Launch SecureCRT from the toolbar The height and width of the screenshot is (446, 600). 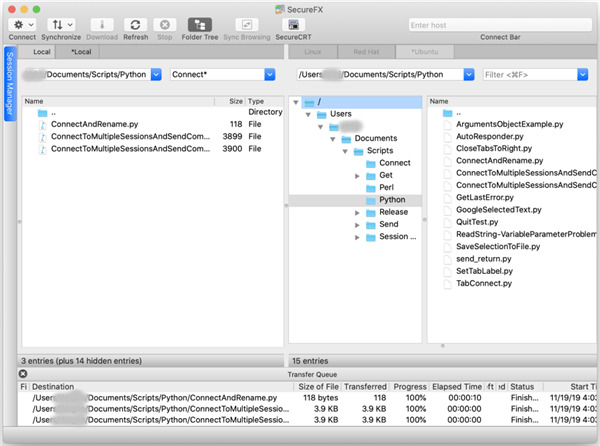point(292,24)
